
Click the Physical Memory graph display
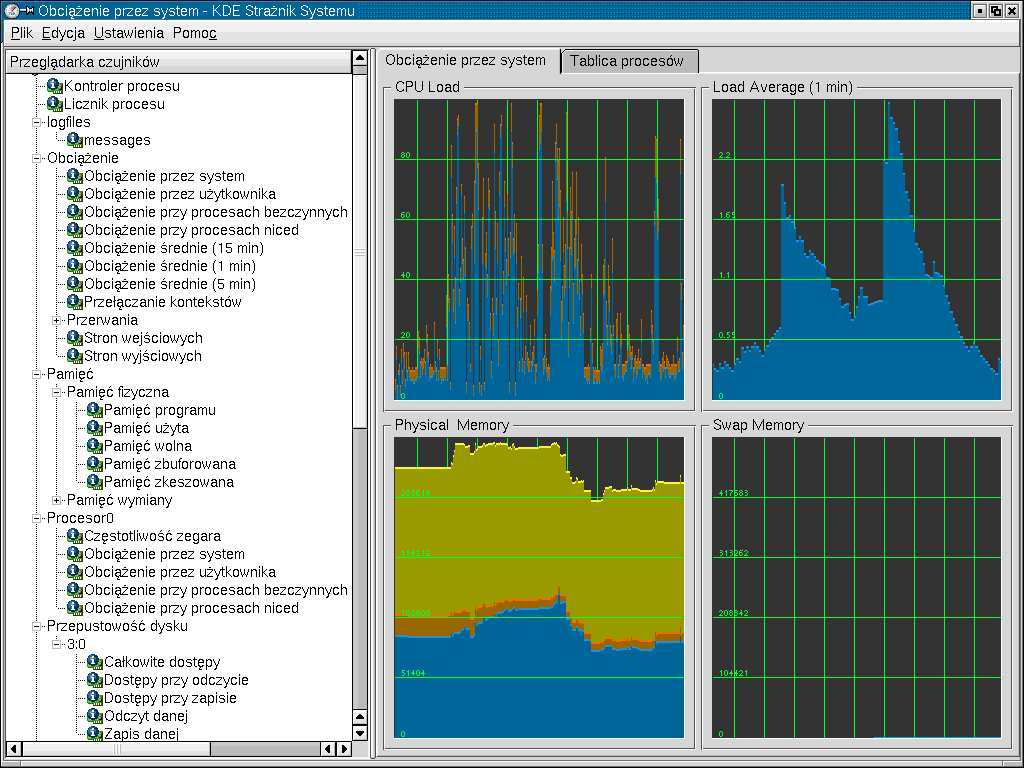pos(539,588)
